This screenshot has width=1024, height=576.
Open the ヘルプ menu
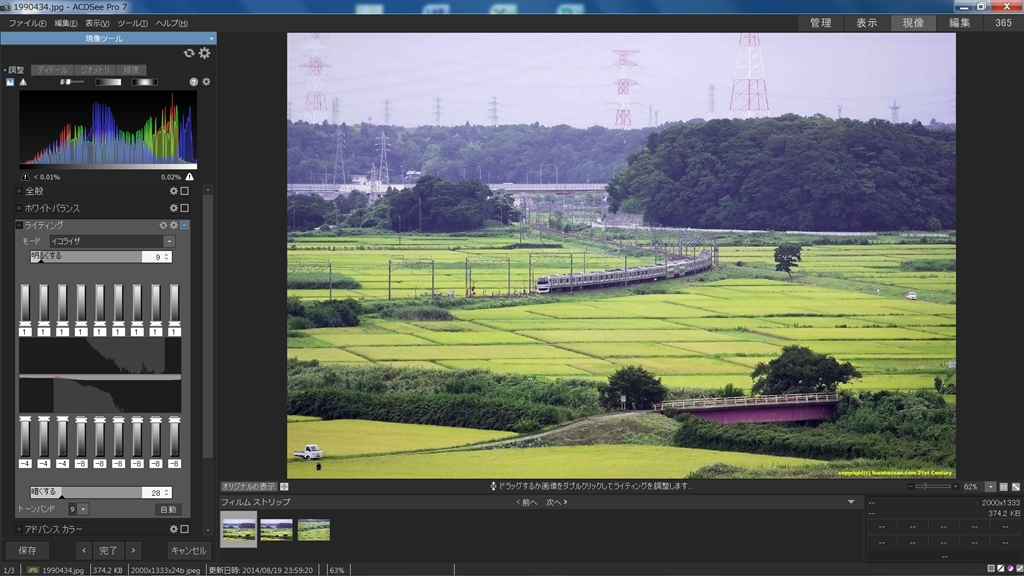pos(172,23)
